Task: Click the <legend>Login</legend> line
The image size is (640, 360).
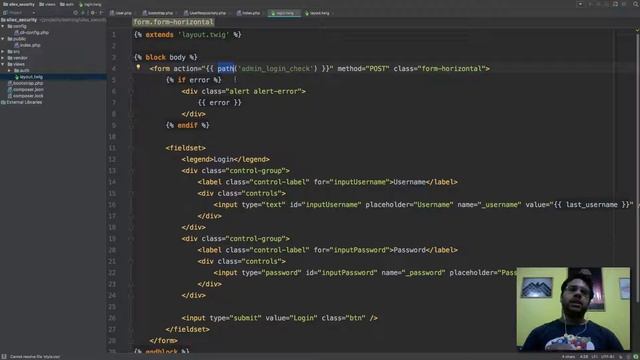Action: tap(225, 159)
